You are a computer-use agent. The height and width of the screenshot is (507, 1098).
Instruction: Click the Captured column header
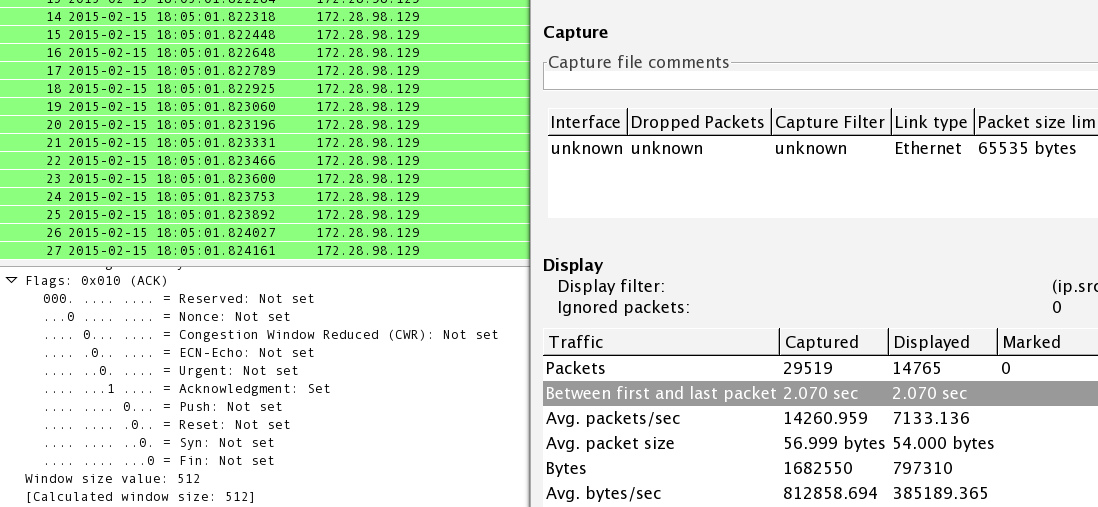tap(833, 342)
